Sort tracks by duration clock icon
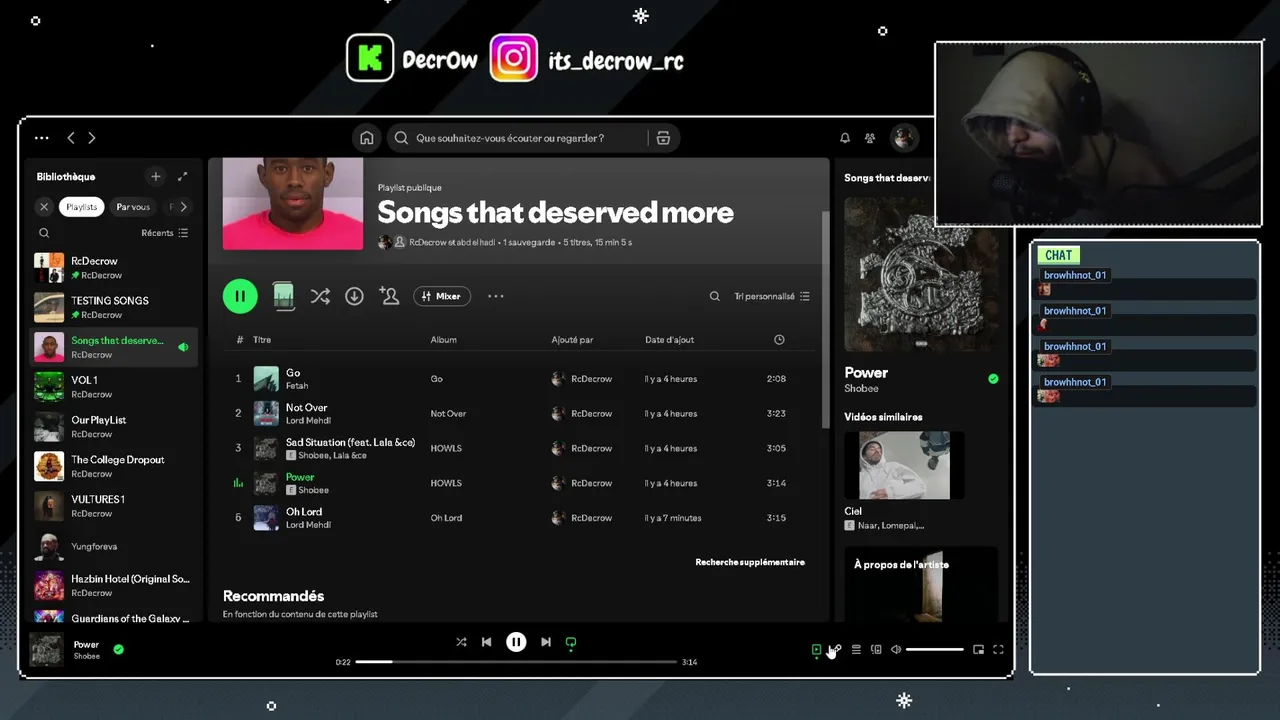This screenshot has height=720, width=1280. (779, 340)
